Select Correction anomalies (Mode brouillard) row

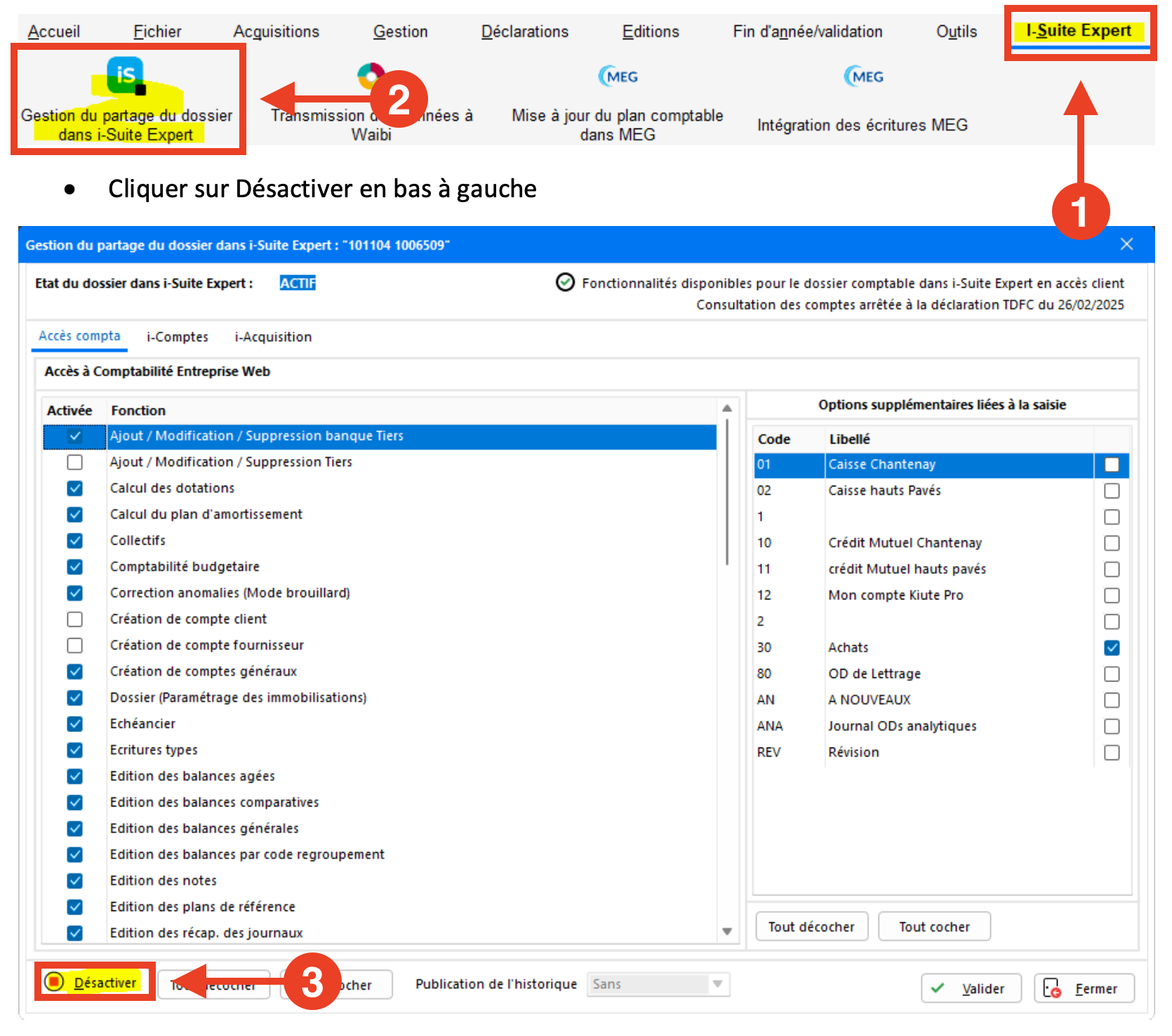pos(380,593)
